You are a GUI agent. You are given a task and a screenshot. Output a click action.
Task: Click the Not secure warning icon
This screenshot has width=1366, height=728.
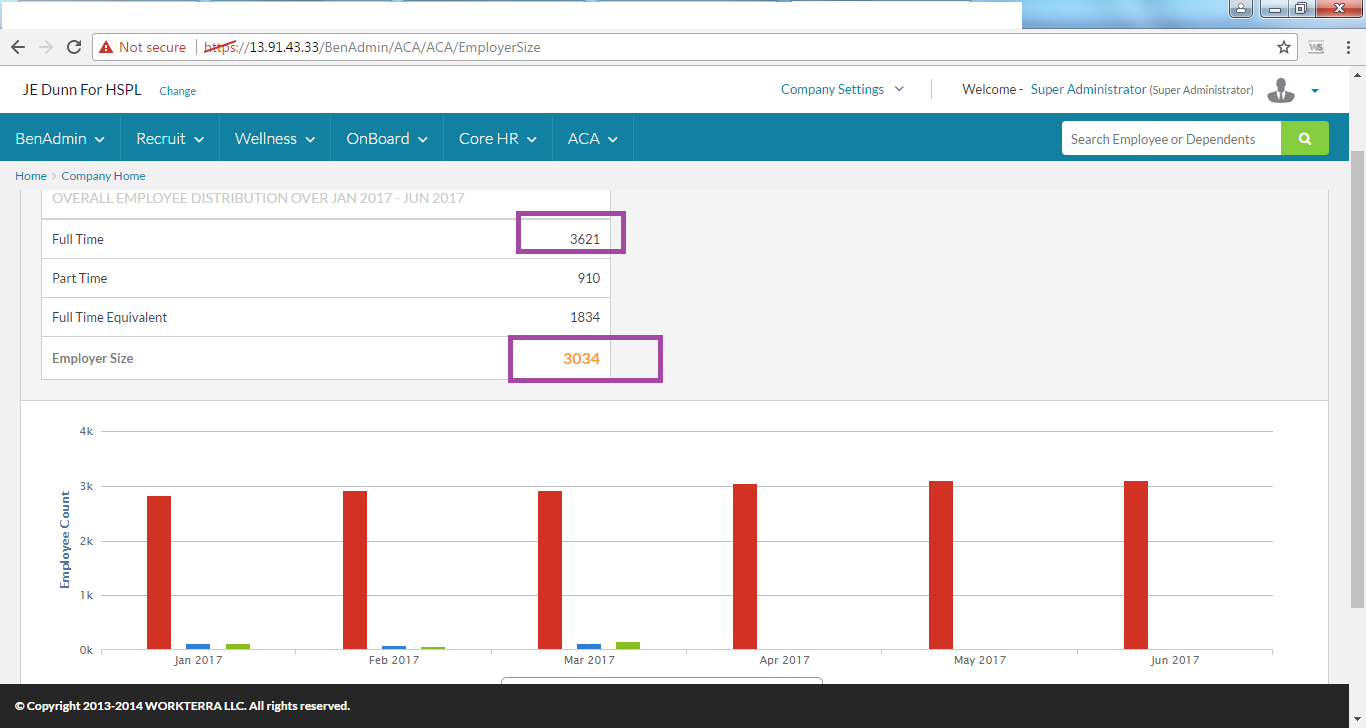click(x=105, y=47)
